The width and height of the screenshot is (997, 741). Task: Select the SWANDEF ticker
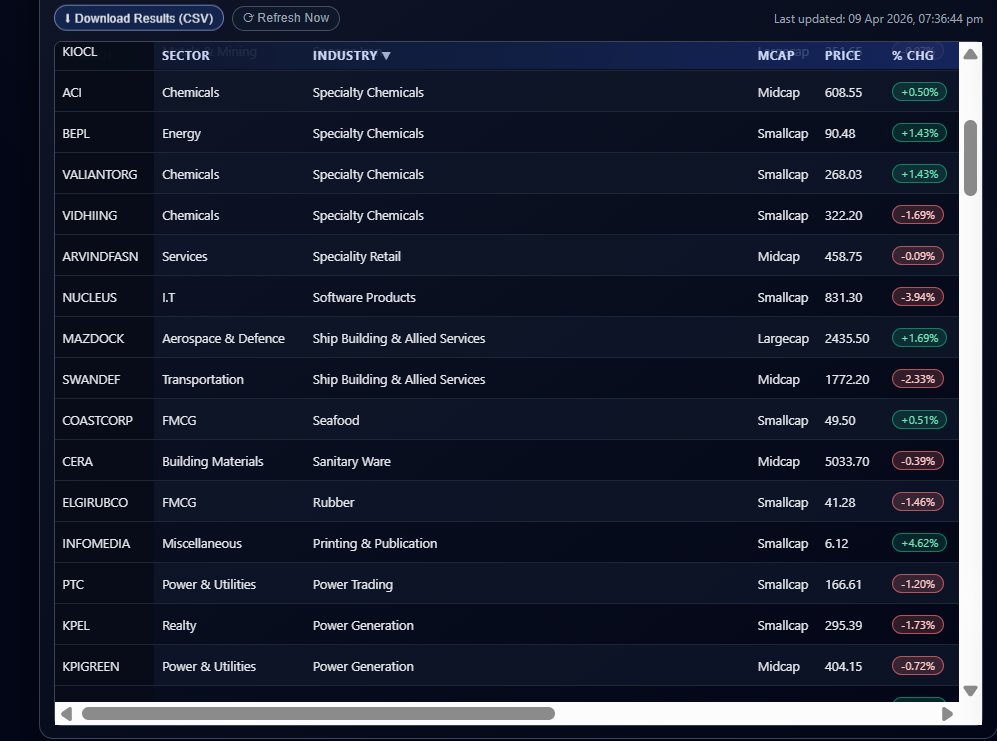pyautogui.click(x=91, y=380)
